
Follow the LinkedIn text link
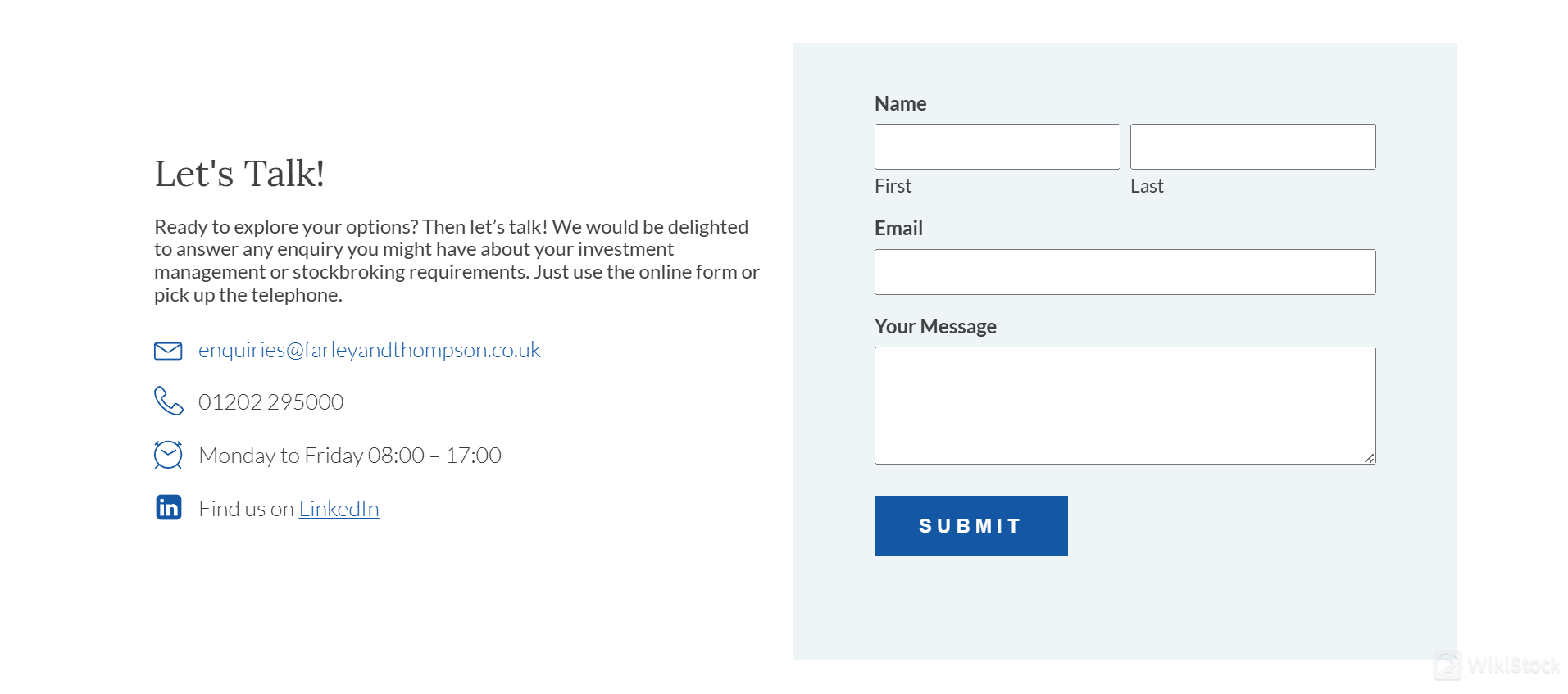339,509
